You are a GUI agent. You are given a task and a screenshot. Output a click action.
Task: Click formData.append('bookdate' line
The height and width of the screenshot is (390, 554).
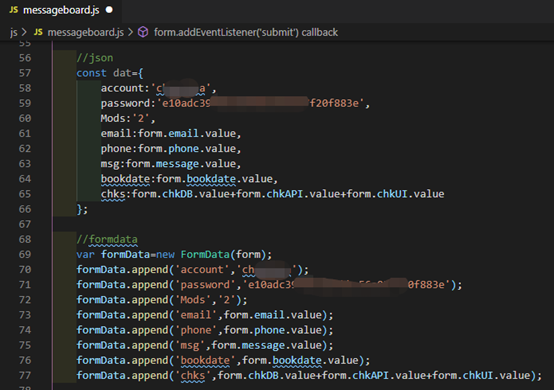coord(223,360)
